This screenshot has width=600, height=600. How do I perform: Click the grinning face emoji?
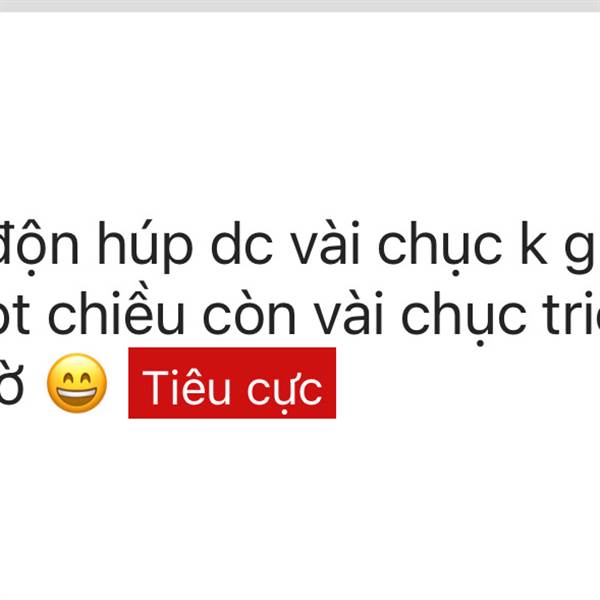(77, 383)
